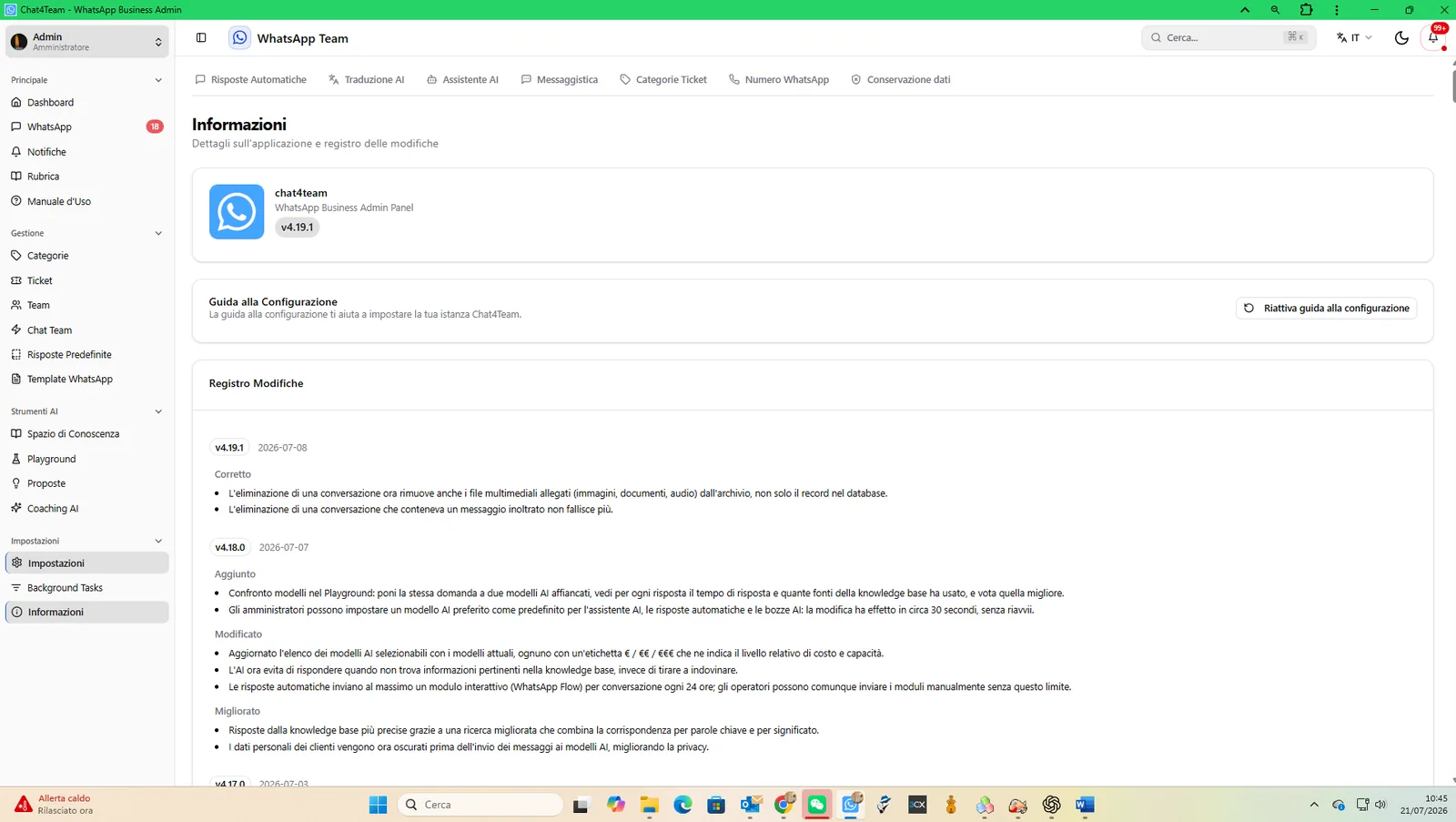Open the notifications bell with 99+ badge
The height and width of the screenshot is (822, 1456).
(1433, 37)
